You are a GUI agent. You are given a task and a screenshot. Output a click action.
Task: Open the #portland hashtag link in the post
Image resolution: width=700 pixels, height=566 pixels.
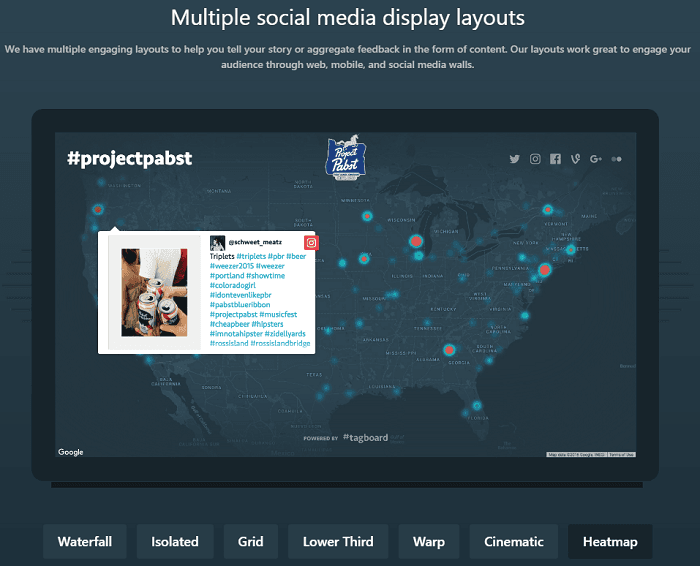(x=225, y=276)
